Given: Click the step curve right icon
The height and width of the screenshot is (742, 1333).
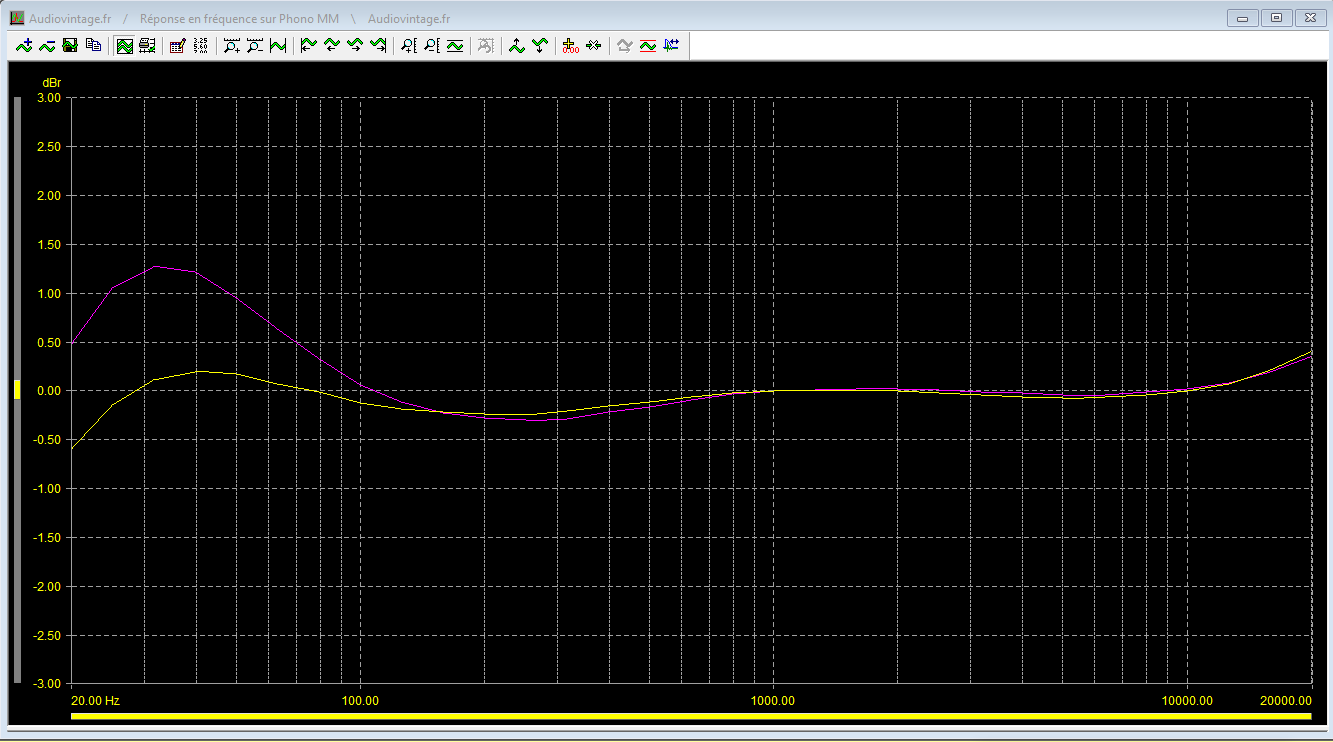Looking at the screenshot, I should (x=354, y=45).
